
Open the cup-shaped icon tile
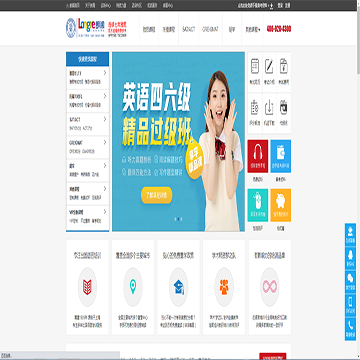(284, 114)
